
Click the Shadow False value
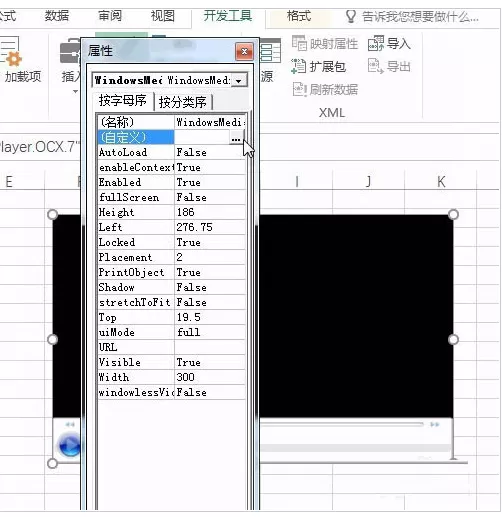tap(210, 287)
